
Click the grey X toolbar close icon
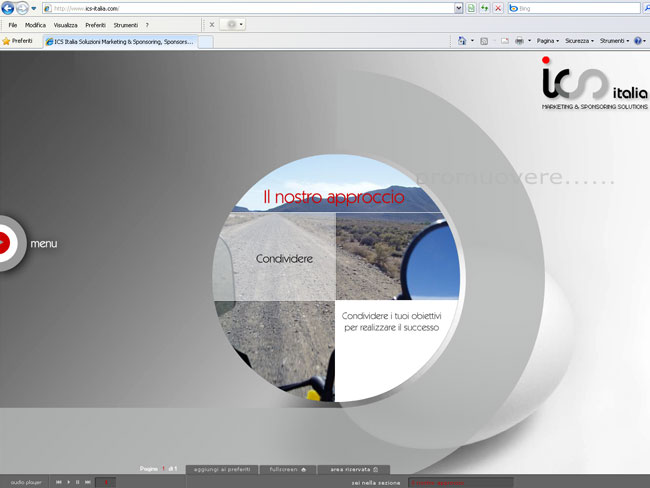[x=212, y=25]
